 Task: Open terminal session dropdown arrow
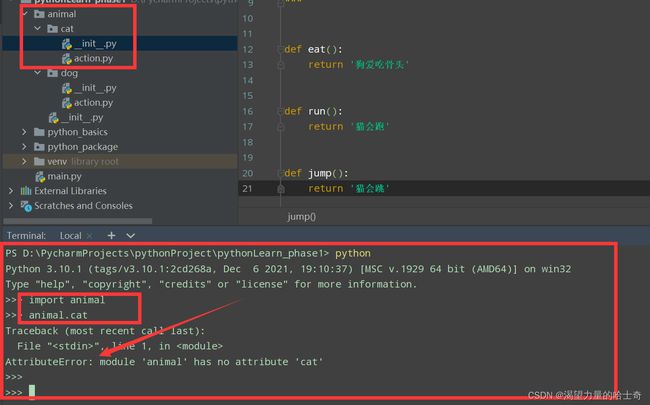[131, 235]
